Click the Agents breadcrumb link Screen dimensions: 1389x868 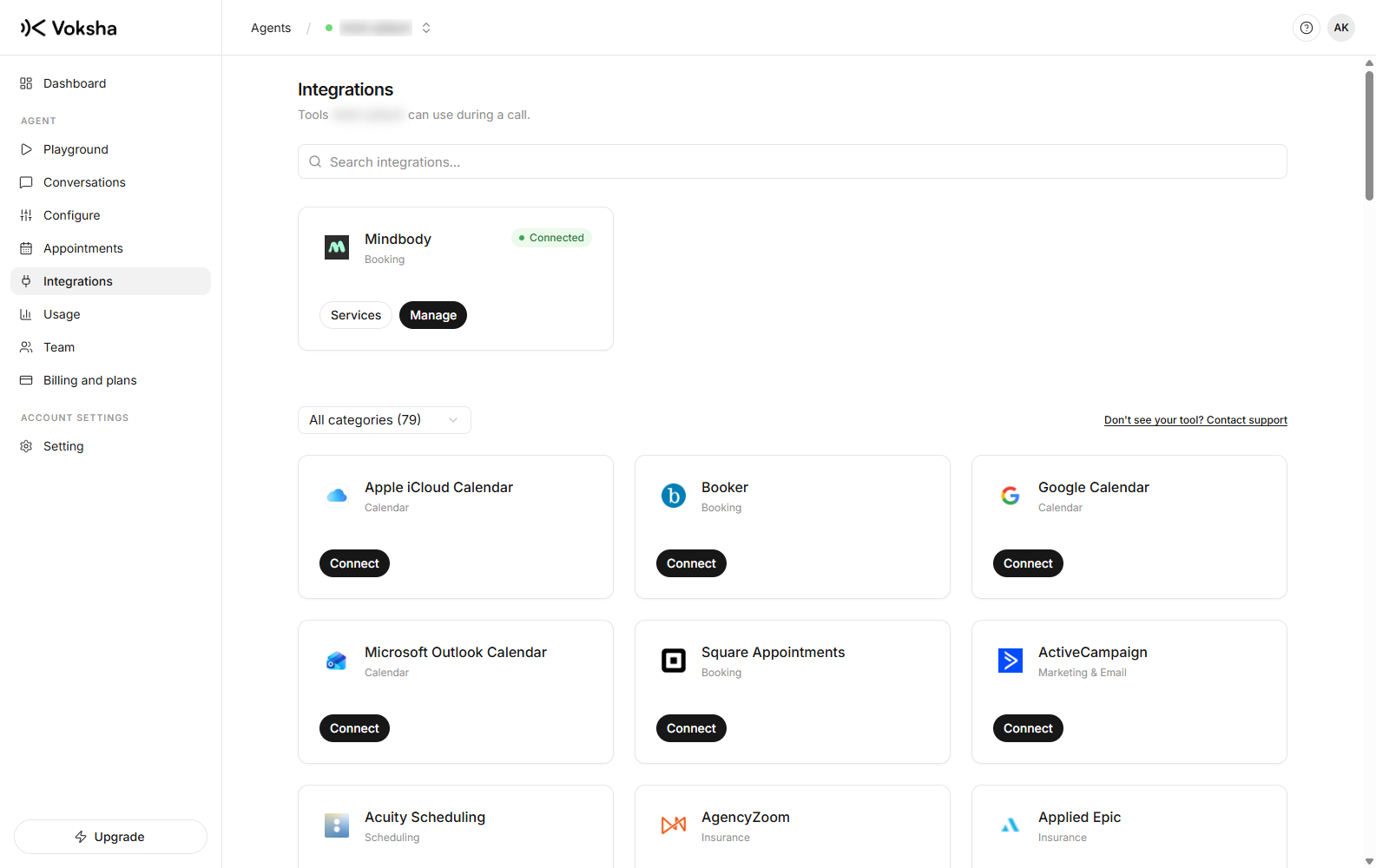click(271, 28)
